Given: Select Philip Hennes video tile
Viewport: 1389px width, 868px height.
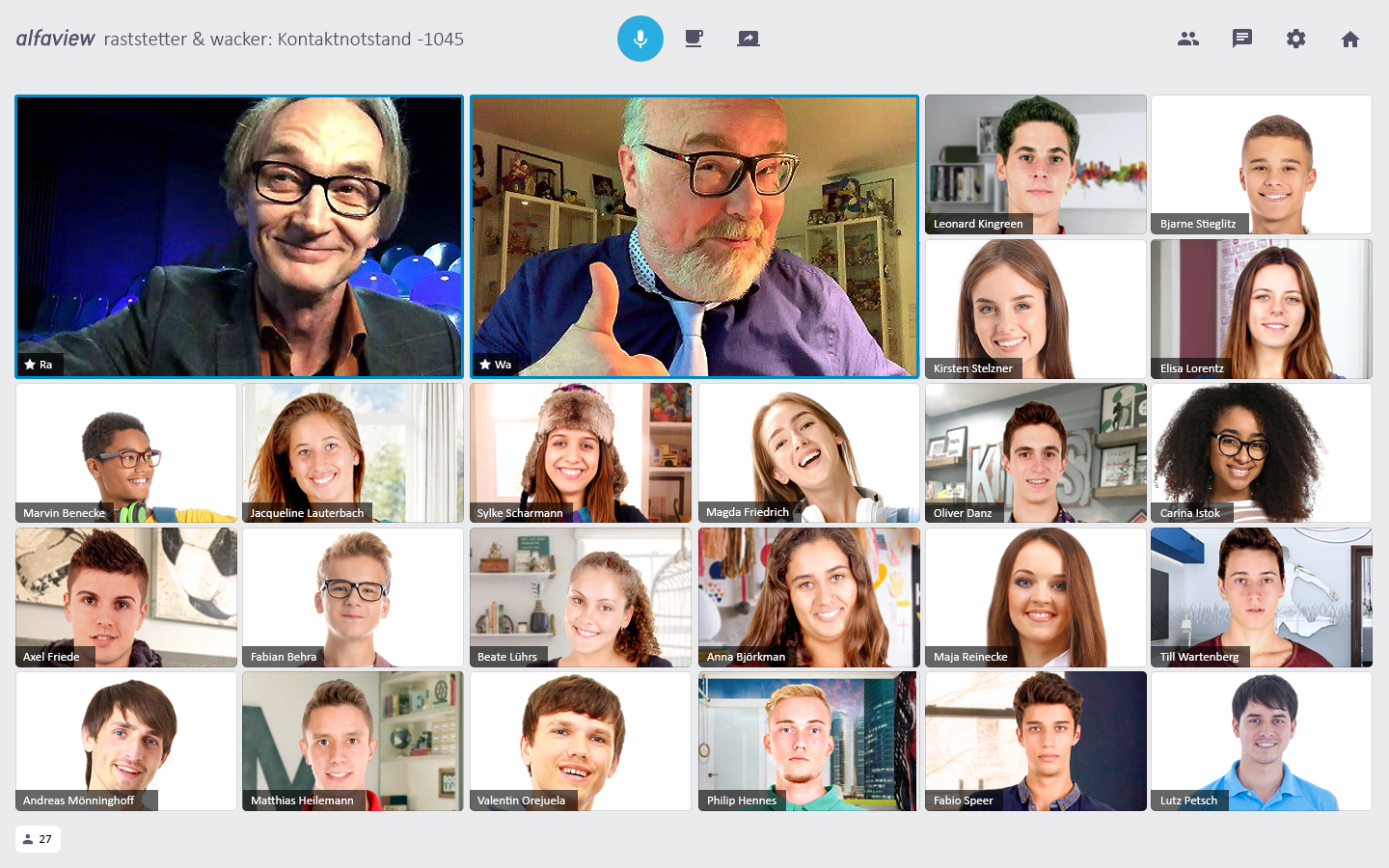Looking at the screenshot, I should coord(808,742).
